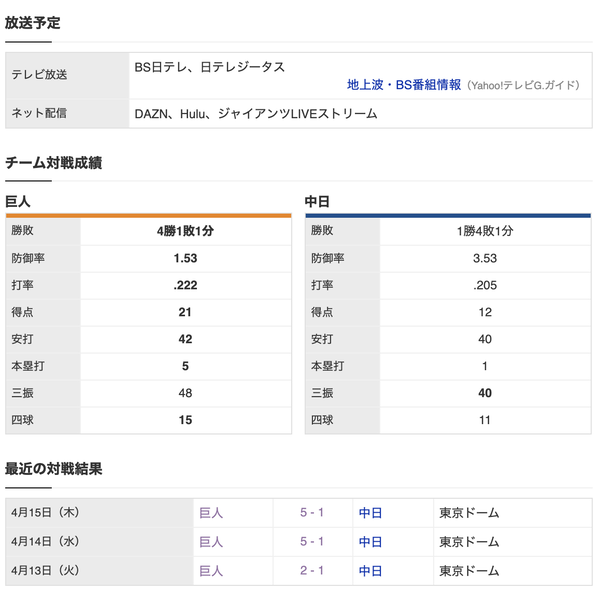Click the ネット配信 row label
This screenshot has width=600, height=589.
(x=39, y=113)
